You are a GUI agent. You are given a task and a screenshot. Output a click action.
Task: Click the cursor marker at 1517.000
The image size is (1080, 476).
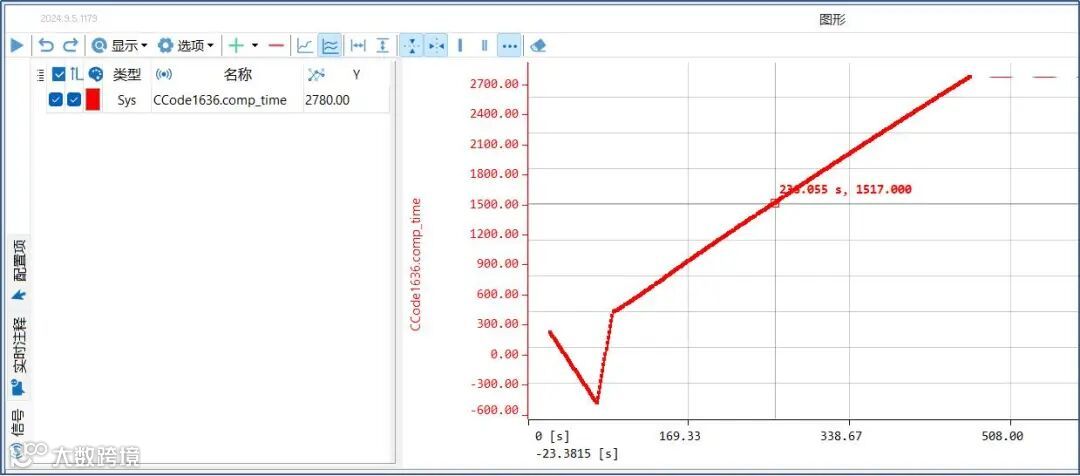775,203
